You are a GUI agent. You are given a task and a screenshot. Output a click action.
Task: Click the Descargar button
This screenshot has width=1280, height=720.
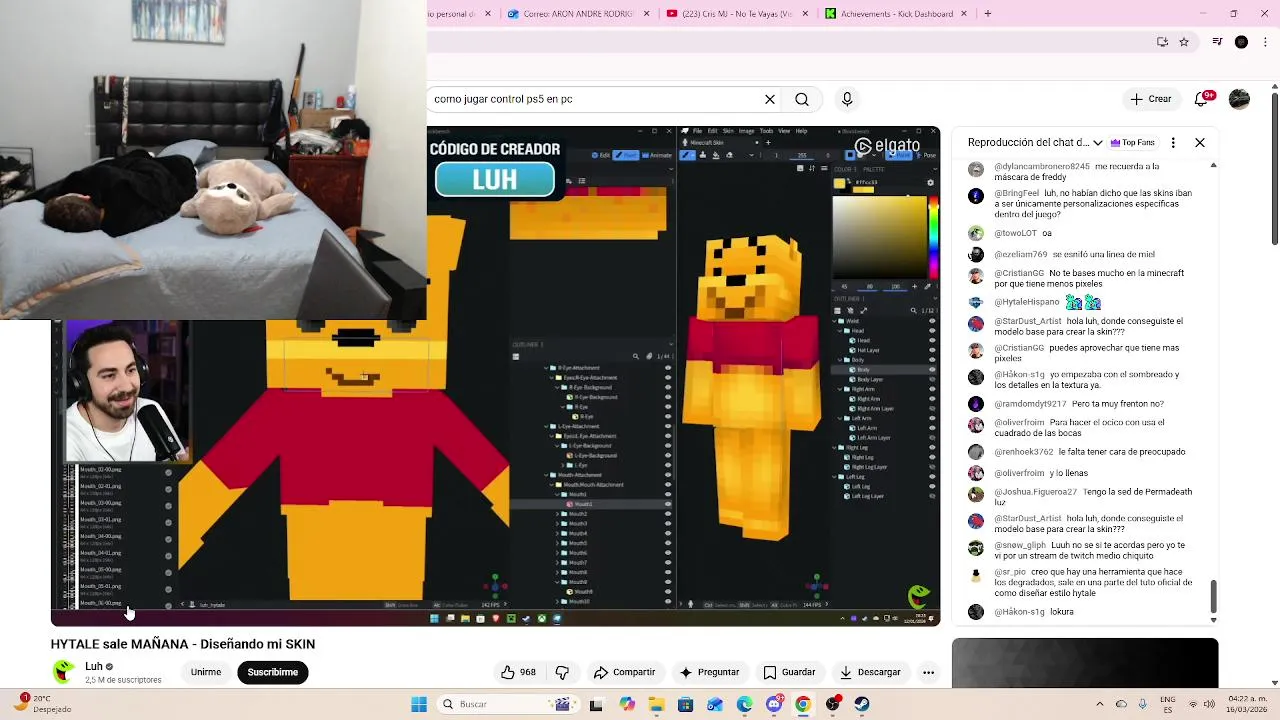tap(870, 672)
